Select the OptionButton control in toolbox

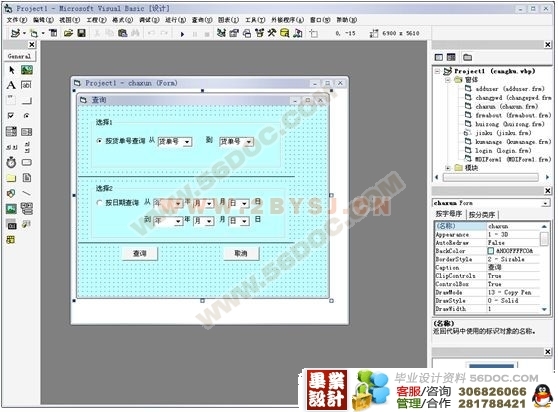pyautogui.click(x=26, y=116)
